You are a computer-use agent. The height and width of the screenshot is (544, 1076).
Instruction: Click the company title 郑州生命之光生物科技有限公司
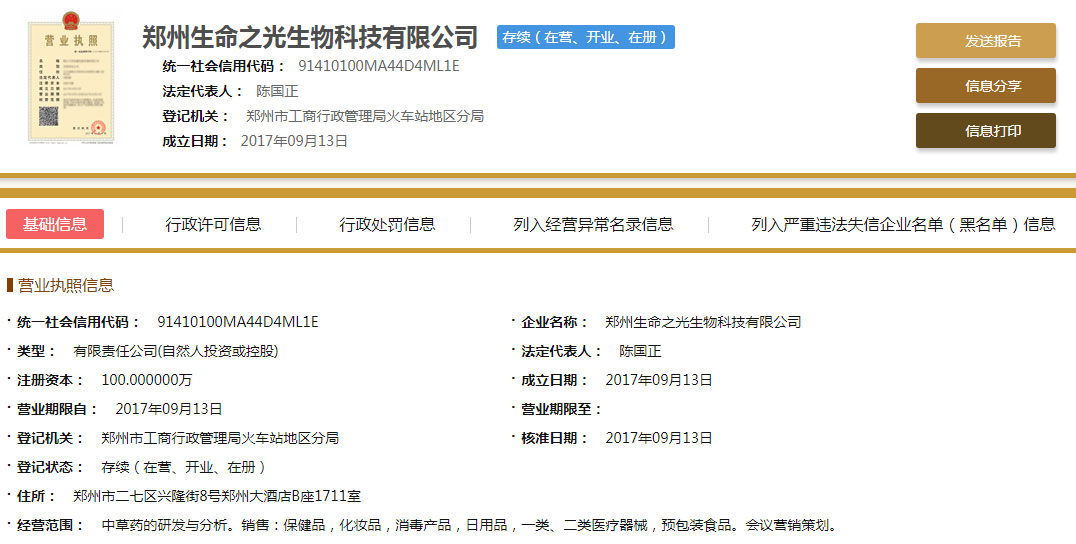click(309, 37)
